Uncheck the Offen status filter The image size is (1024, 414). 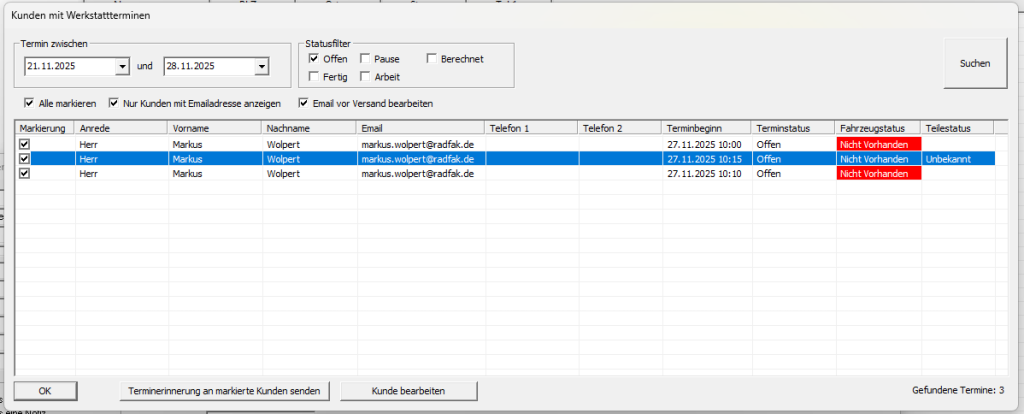(x=314, y=59)
